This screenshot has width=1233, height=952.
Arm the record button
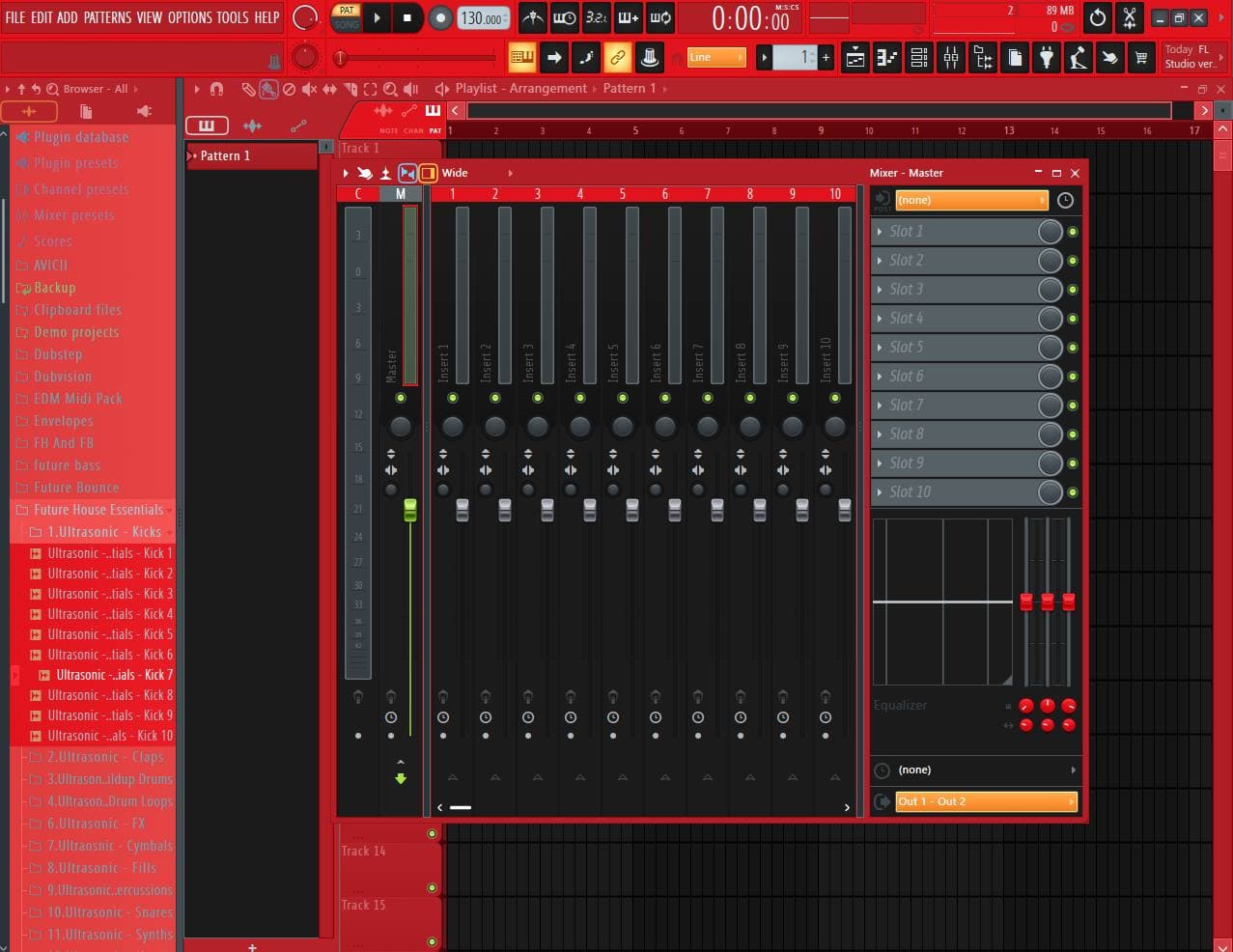point(440,17)
